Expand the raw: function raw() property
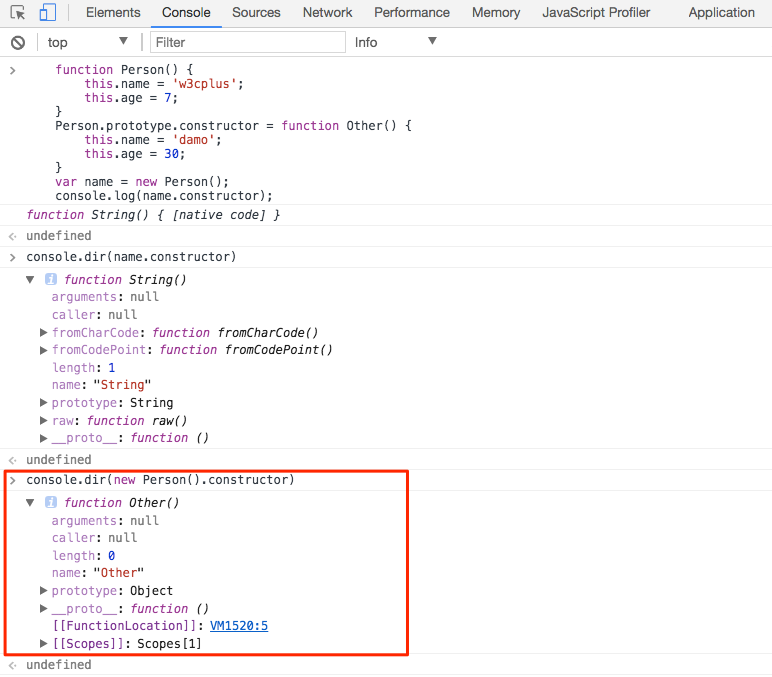Image resolution: width=772 pixels, height=677 pixels. 43,420
